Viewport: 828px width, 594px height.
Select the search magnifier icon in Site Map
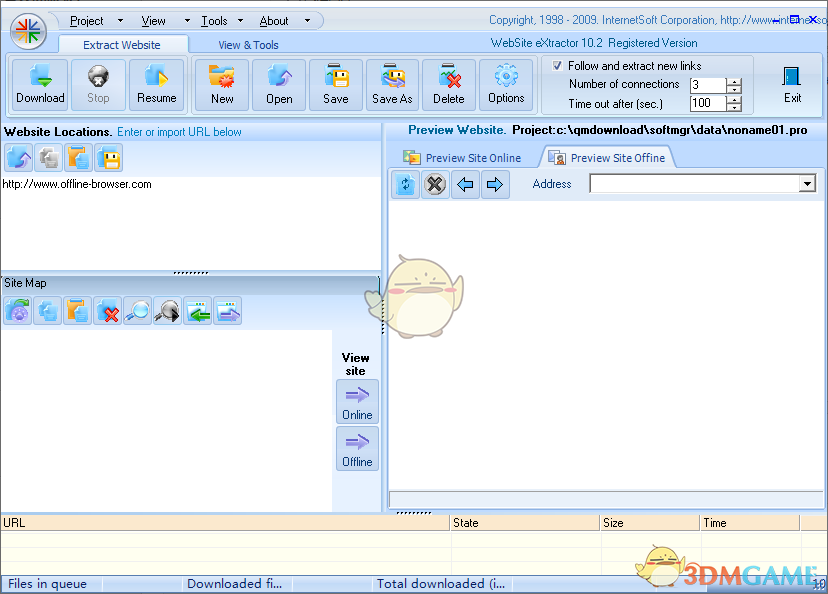(137, 310)
